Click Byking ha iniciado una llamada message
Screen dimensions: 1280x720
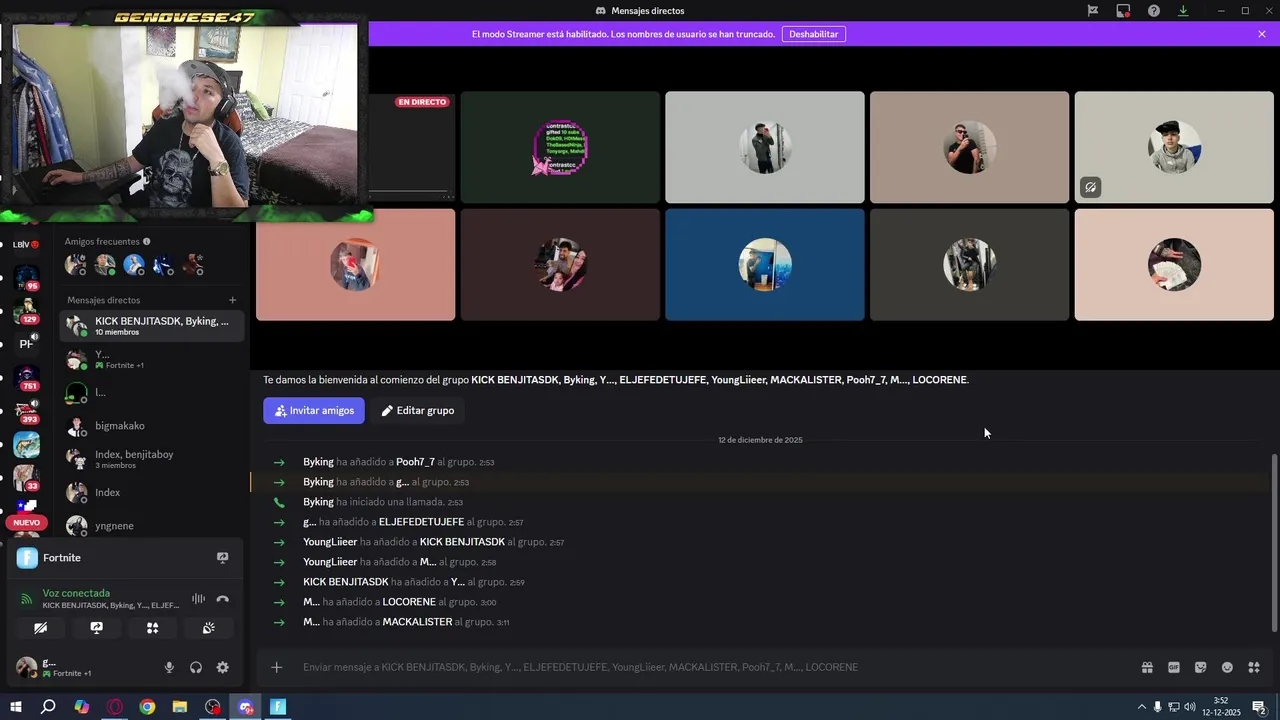click(x=383, y=502)
